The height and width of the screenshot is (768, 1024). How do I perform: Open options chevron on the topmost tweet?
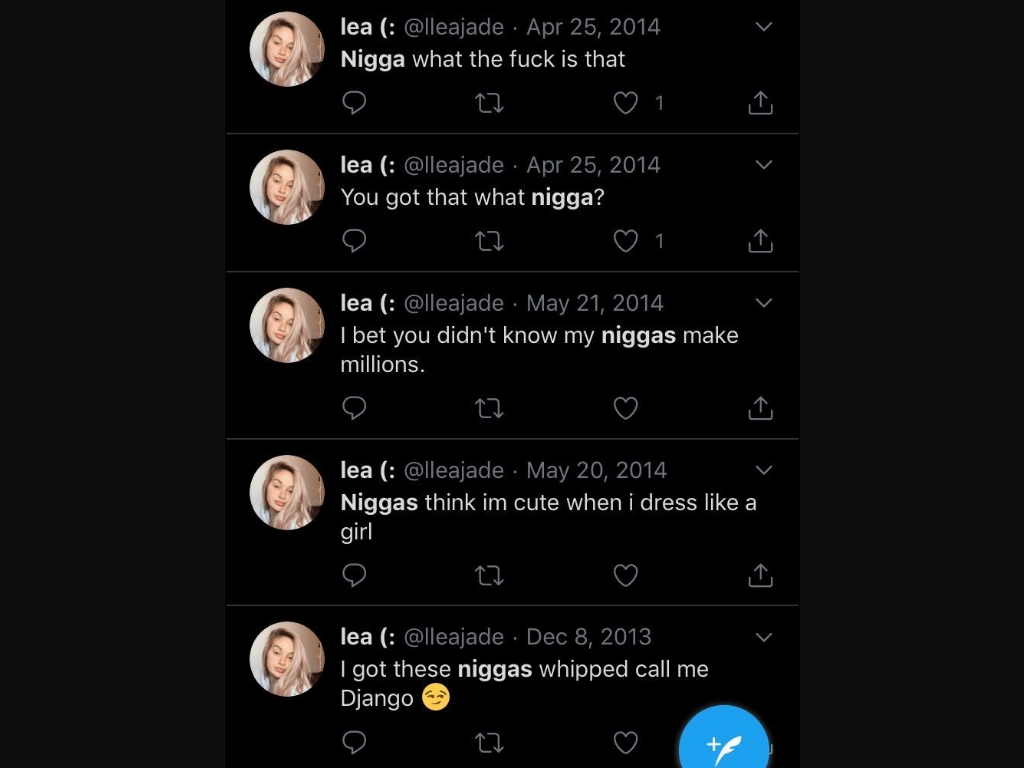pyautogui.click(x=763, y=27)
